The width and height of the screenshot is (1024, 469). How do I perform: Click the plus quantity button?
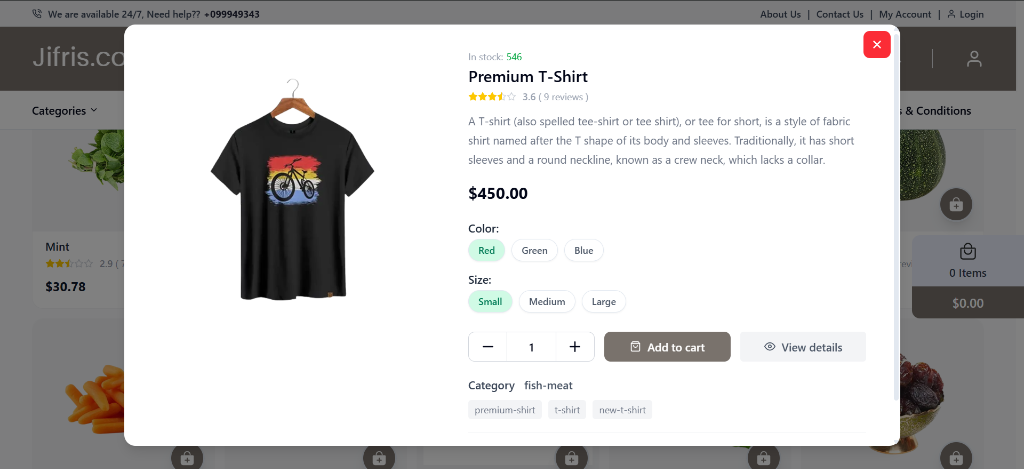[575, 347]
